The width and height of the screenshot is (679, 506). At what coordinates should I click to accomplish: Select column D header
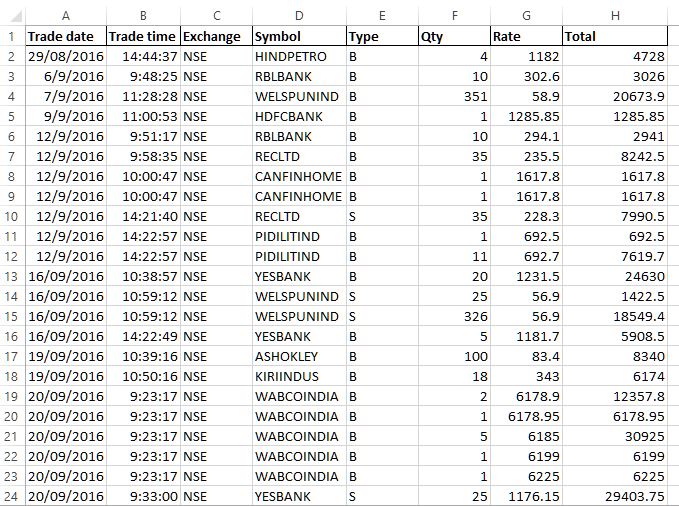[299, 16]
